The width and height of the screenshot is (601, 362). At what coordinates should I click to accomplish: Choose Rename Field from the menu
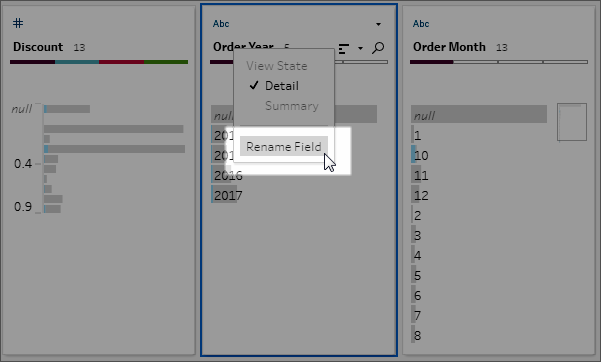click(x=284, y=146)
